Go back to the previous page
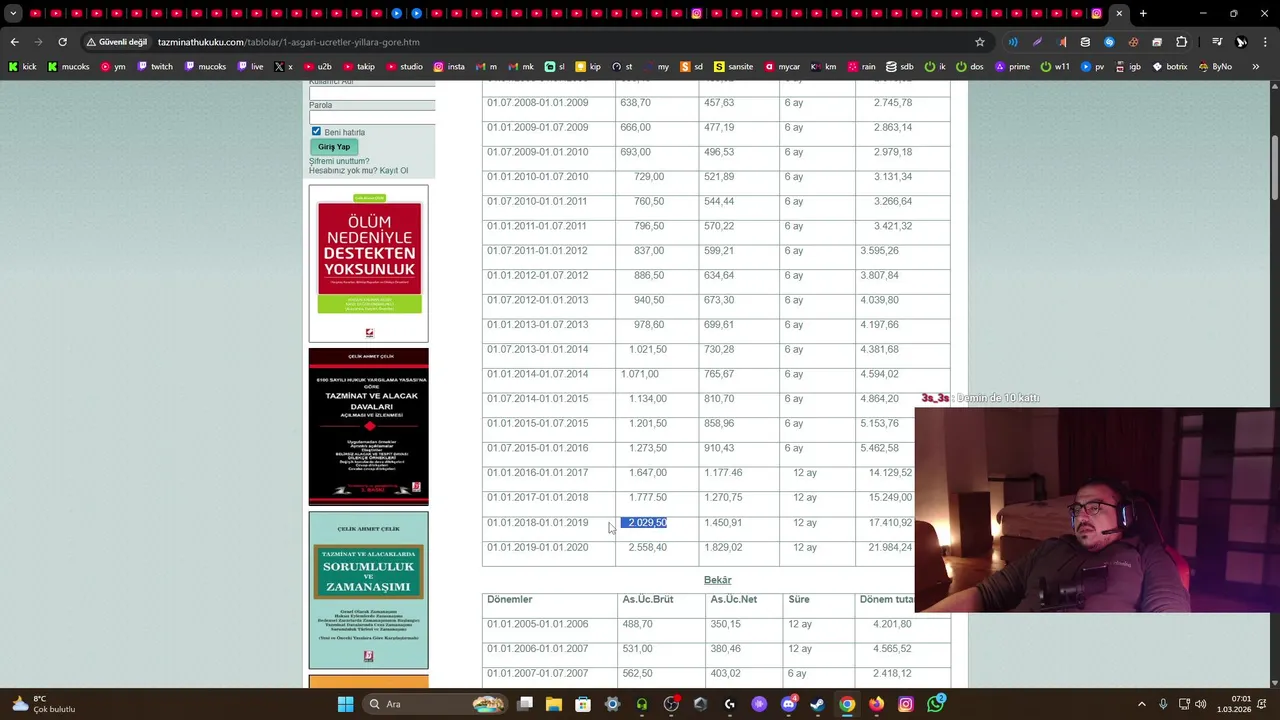Viewport: 1280px width, 720px height. click(x=14, y=42)
